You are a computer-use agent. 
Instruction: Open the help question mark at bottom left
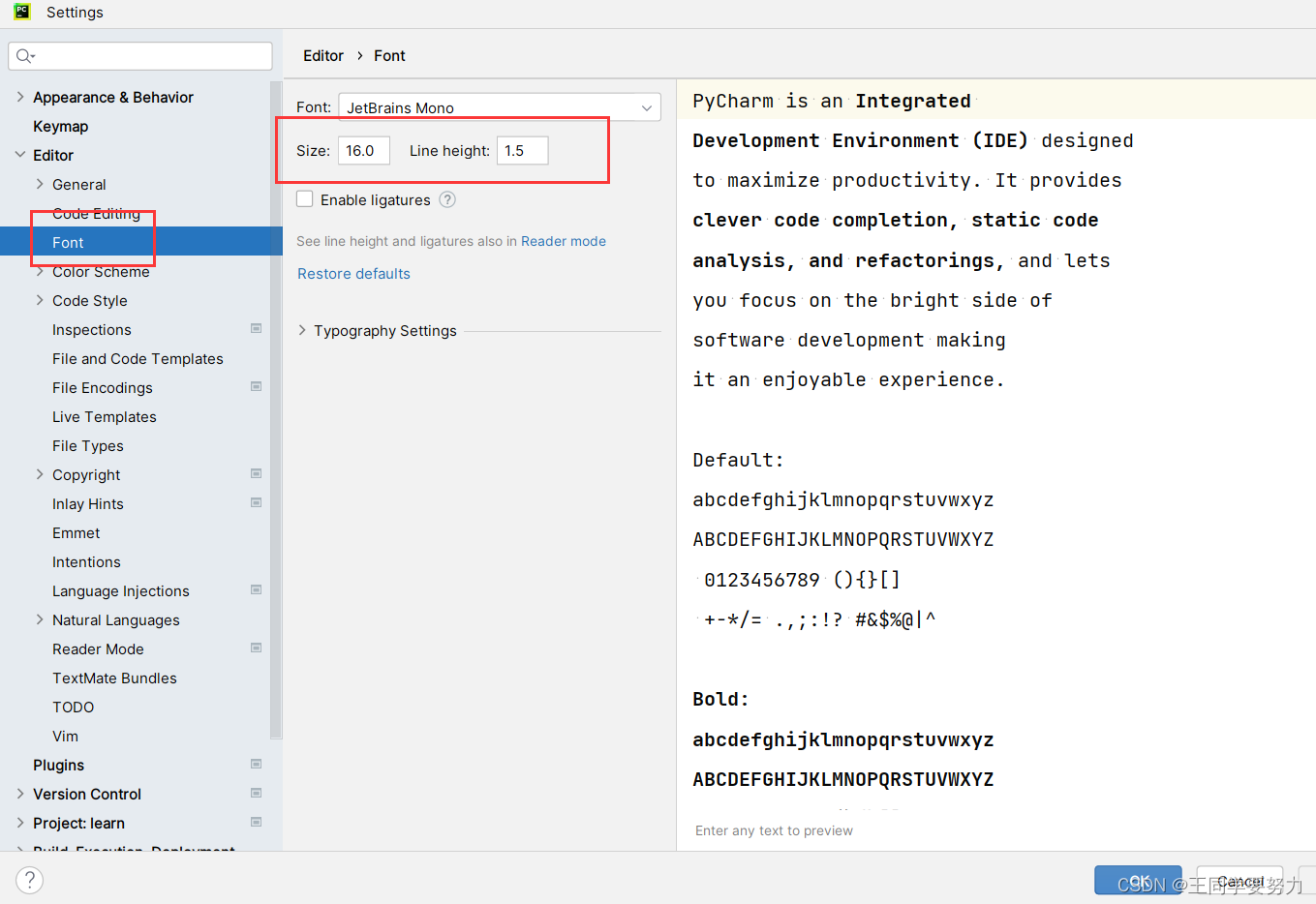pos(30,880)
